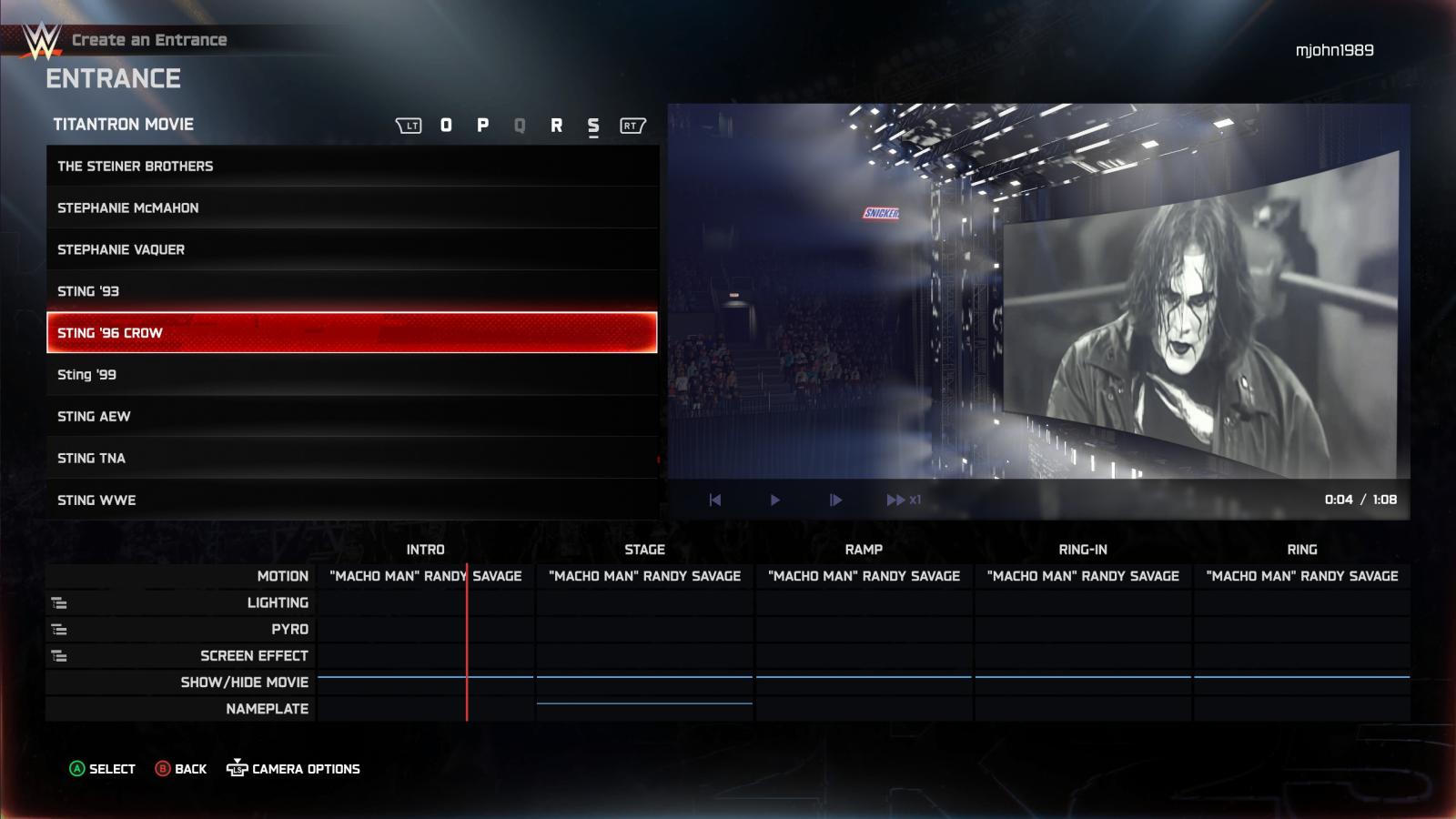
Task: Click the A Select button prompt
Action: click(102, 769)
